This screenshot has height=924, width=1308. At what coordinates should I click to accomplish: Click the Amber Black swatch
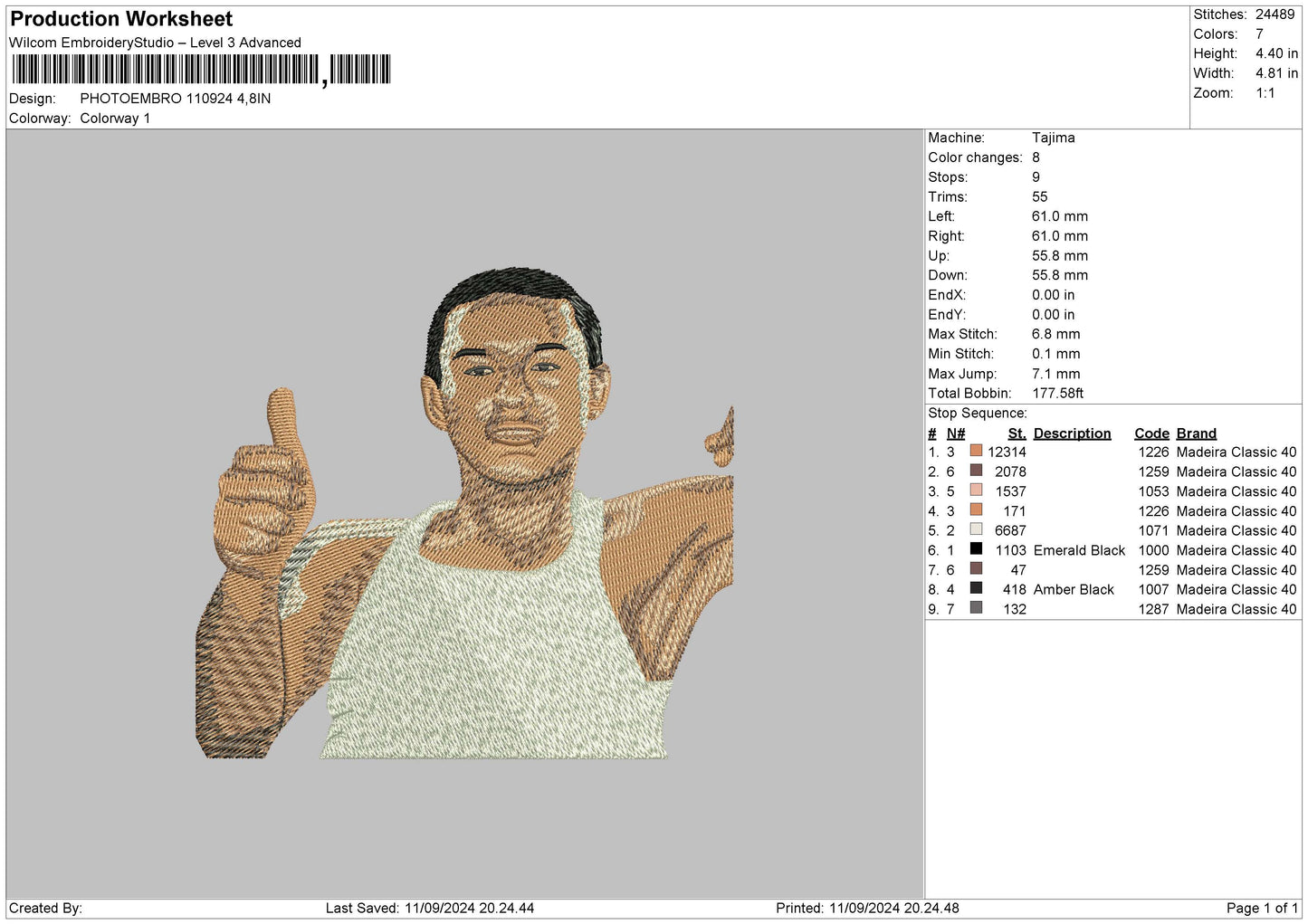click(976, 588)
